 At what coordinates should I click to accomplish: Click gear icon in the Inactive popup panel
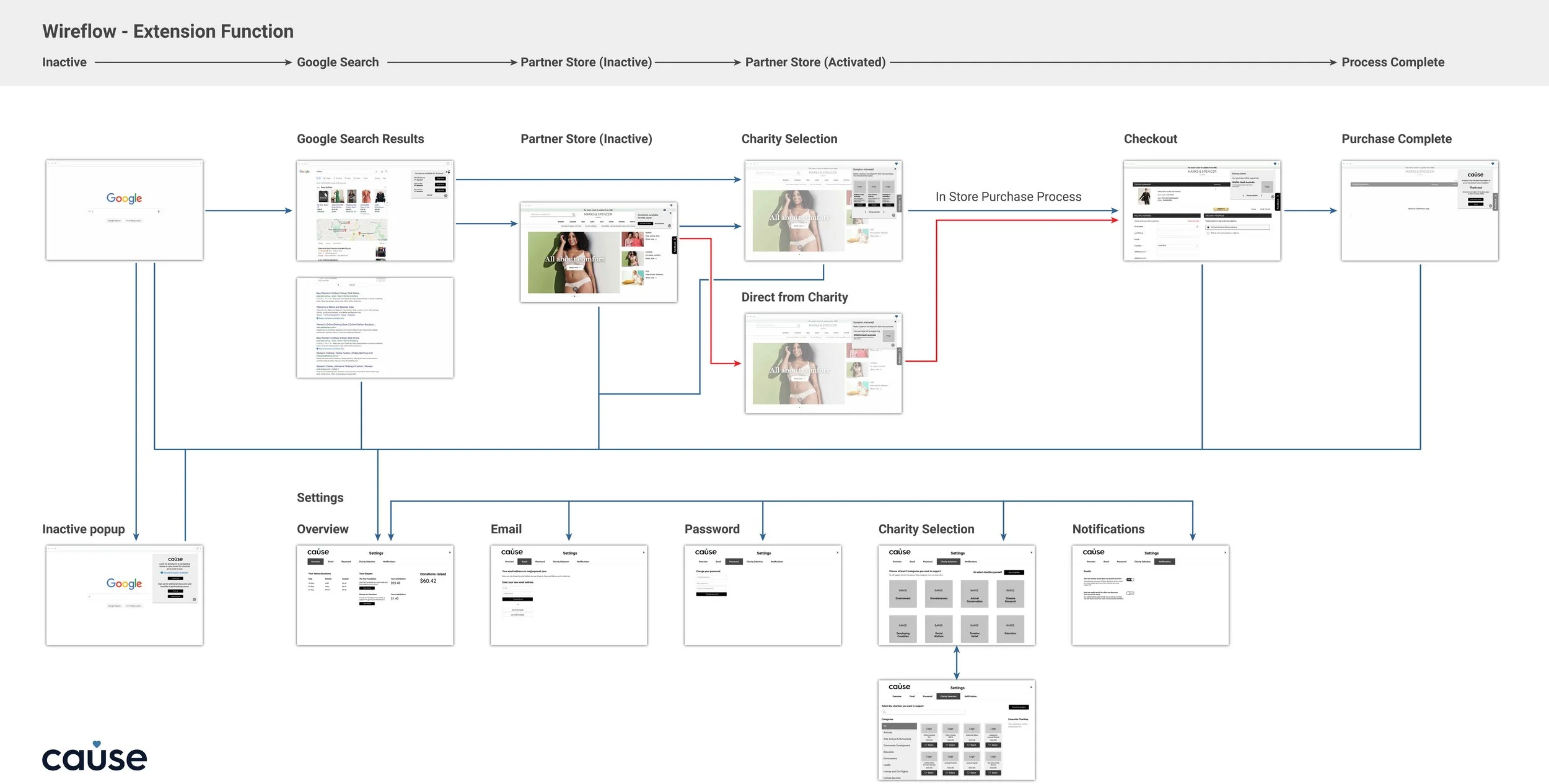tap(195, 599)
